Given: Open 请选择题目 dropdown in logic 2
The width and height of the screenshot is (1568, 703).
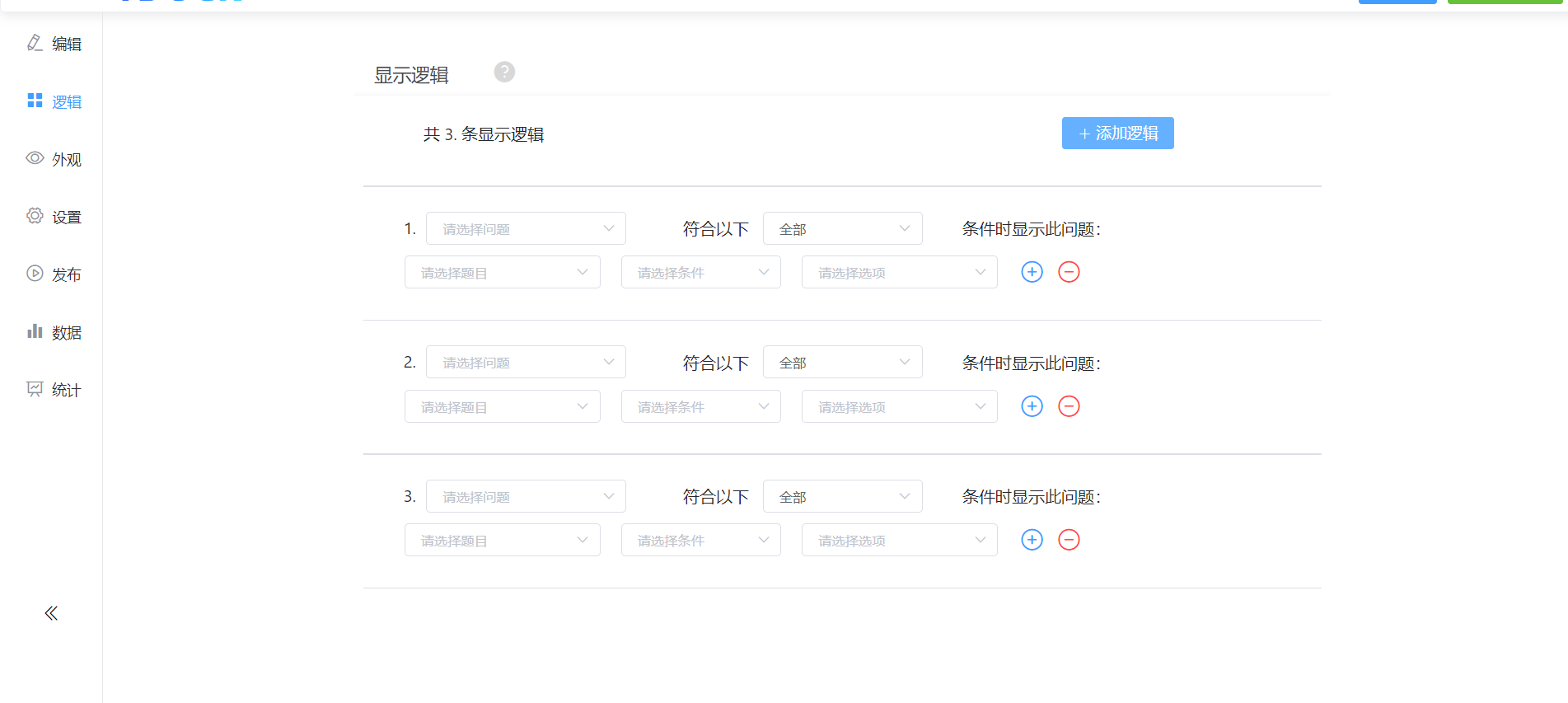Looking at the screenshot, I should tap(502, 406).
